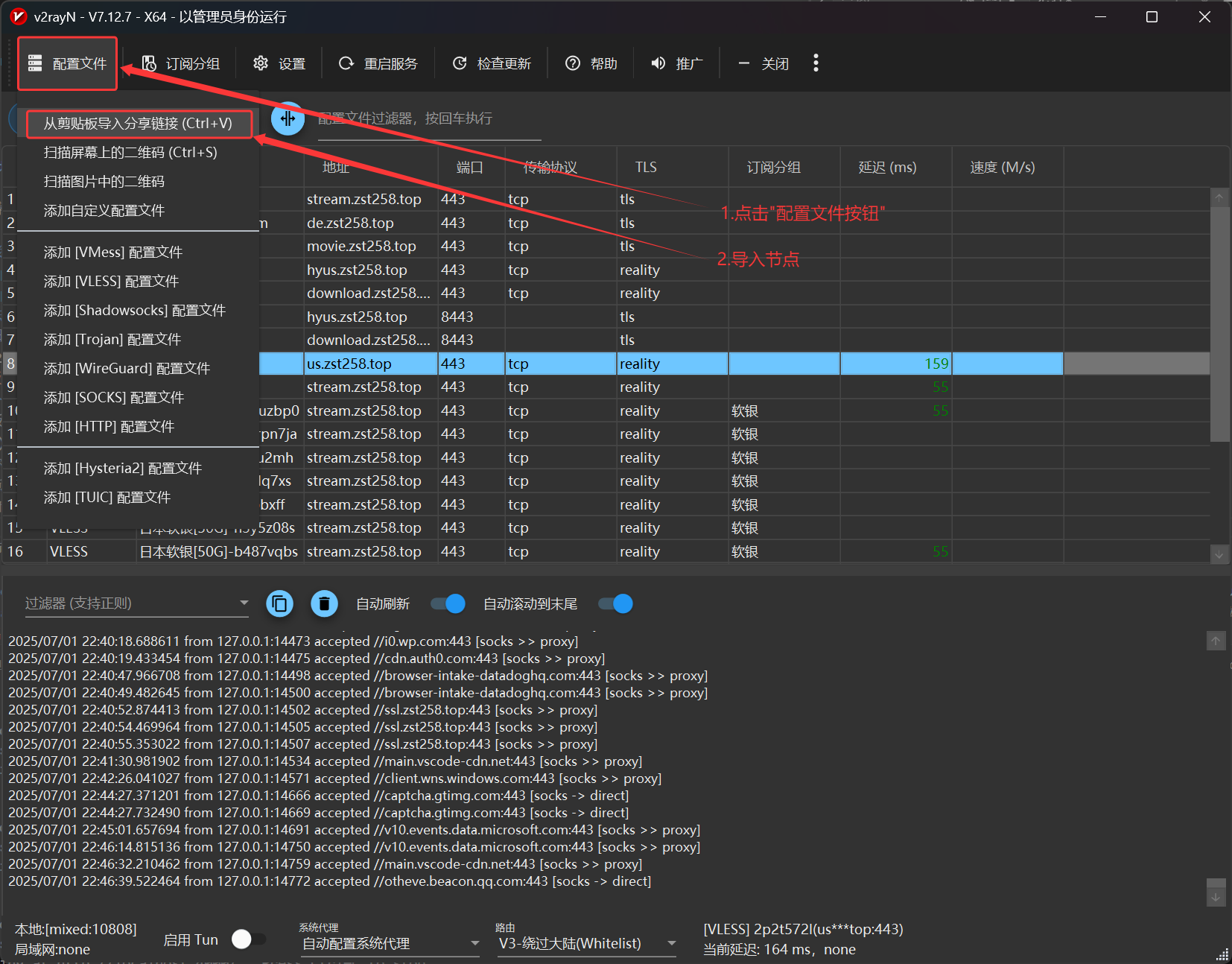Click log line for captcha.gtimg.com 14666
This screenshot has width=1232, height=964.
[x=318, y=795]
